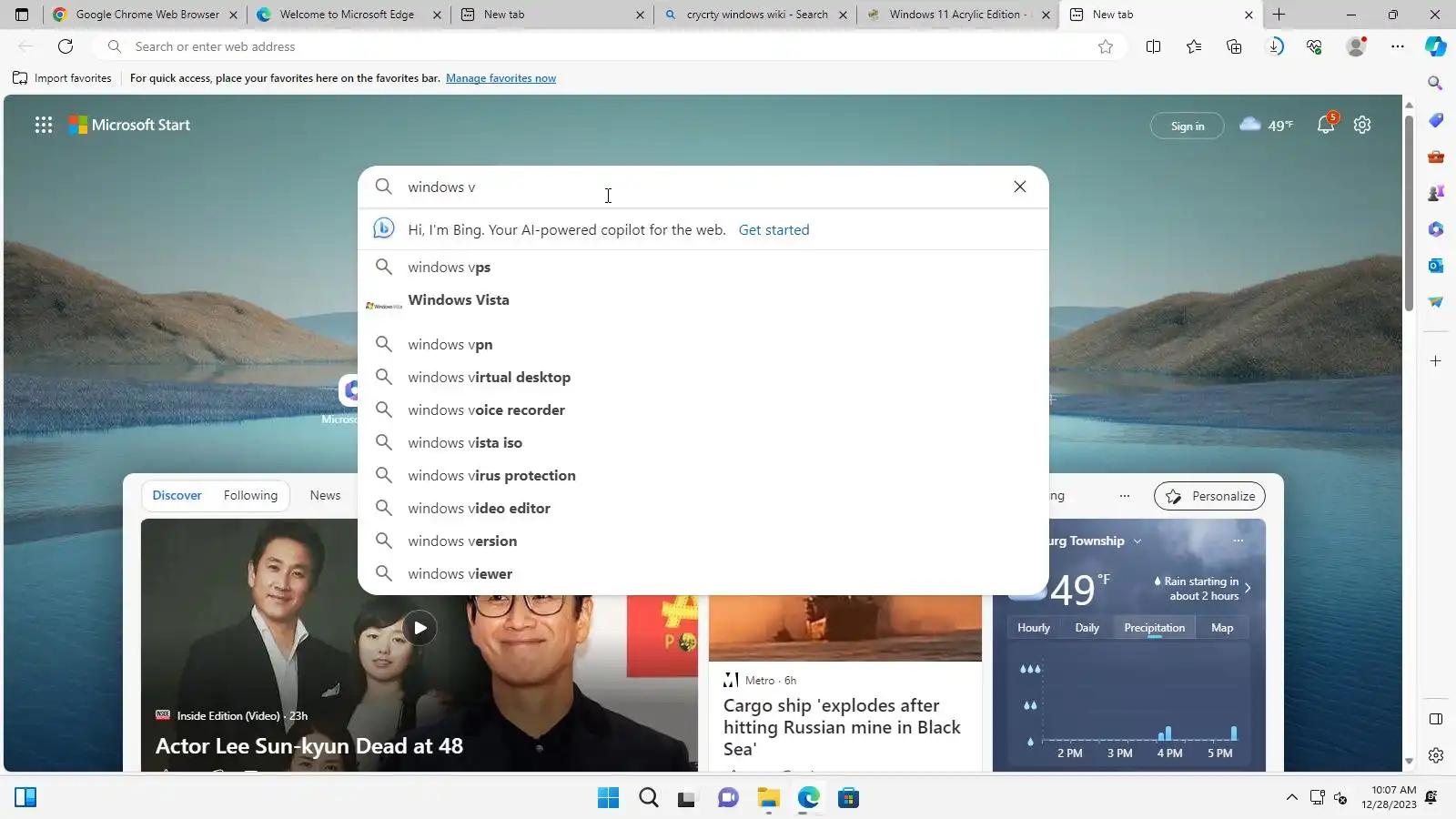Open Browser essentials heart icon
Screen dimensions: 1456x819
1314,46
